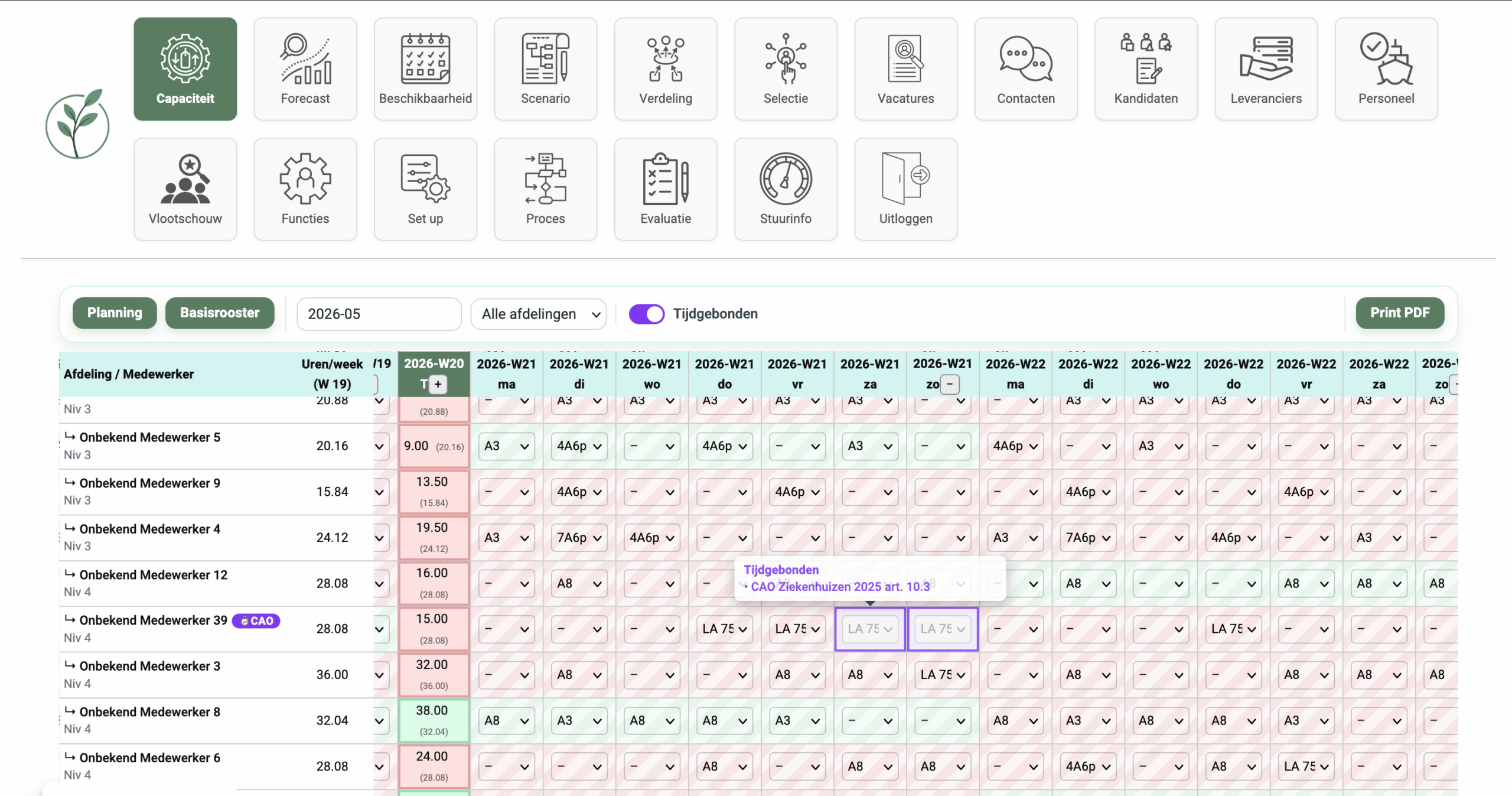This screenshot has width=1512, height=796.
Task: Open the Vacatures module
Action: 906,69
